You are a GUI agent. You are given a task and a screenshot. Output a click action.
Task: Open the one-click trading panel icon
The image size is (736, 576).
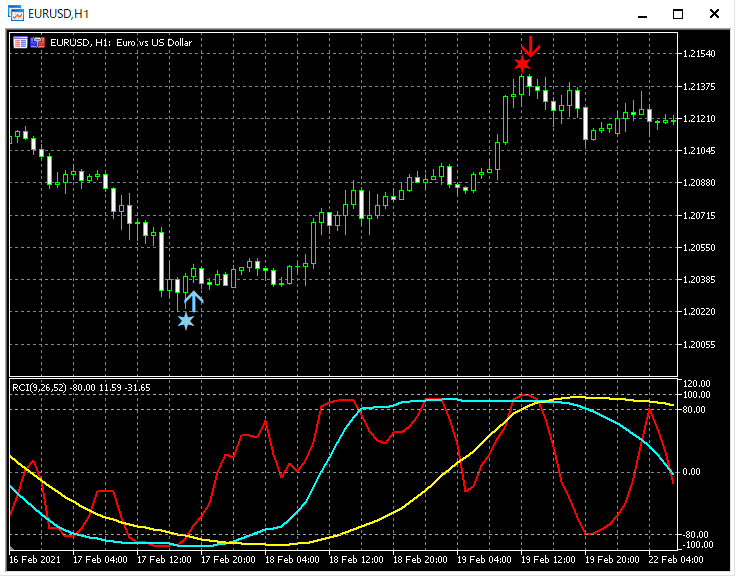(38, 42)
